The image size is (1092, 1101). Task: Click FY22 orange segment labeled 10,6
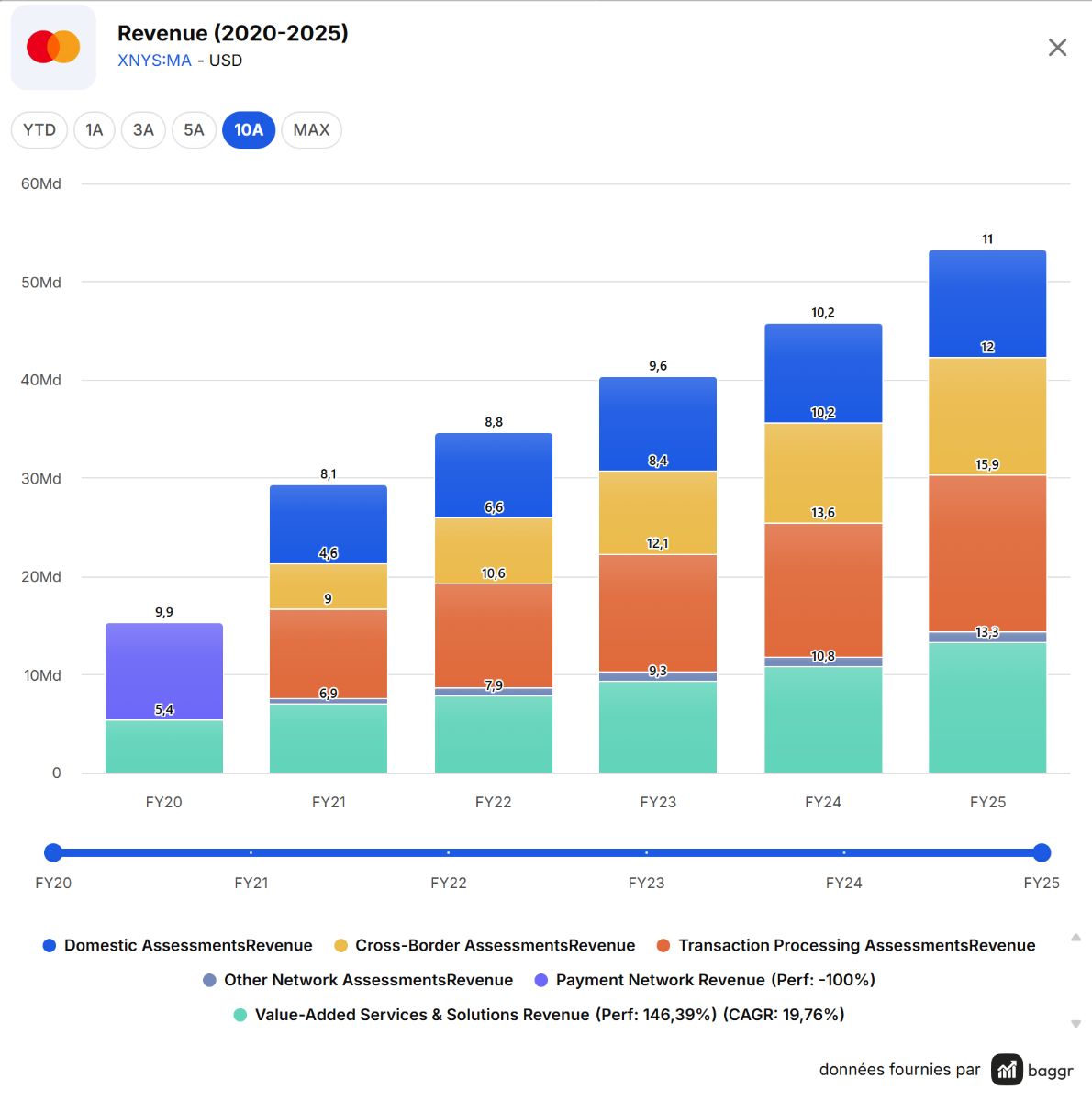(494, 636)
